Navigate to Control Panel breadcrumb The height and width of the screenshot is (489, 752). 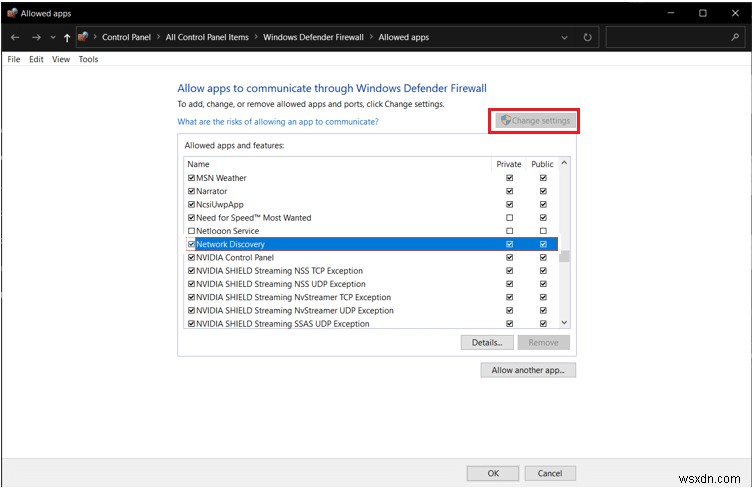126,37
